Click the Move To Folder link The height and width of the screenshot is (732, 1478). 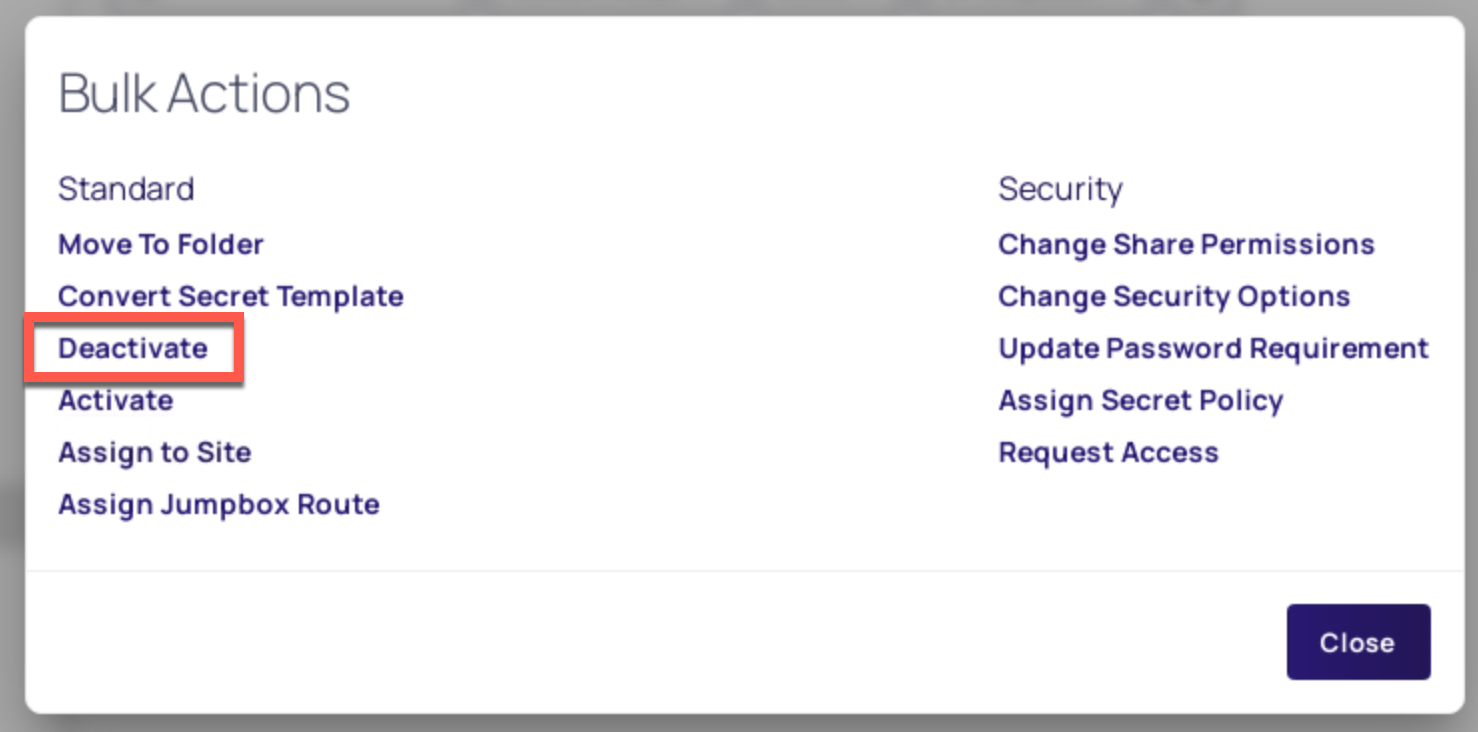click(x=160, y=245)
